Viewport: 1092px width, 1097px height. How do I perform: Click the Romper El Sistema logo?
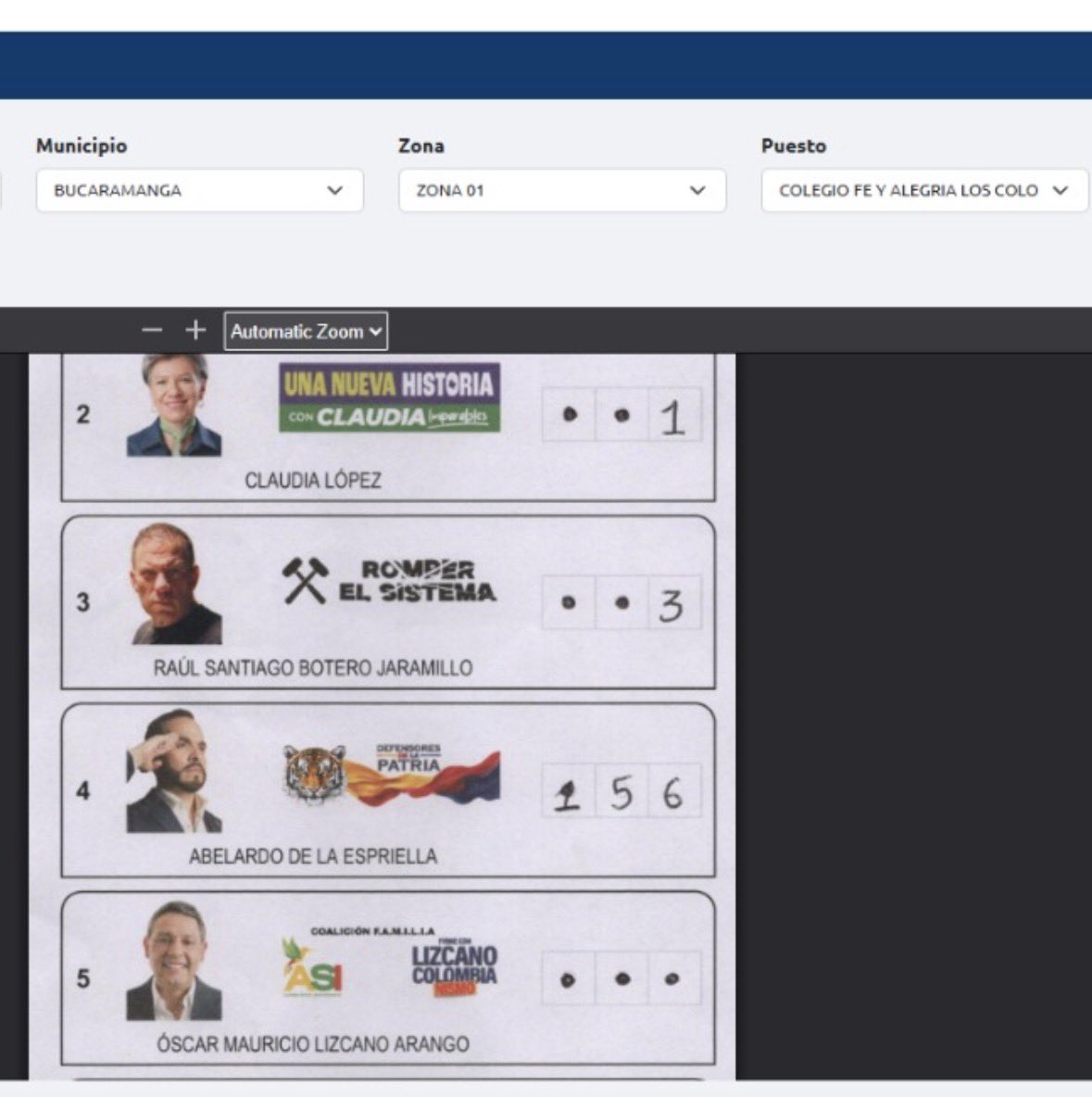(x=390, y=581)
